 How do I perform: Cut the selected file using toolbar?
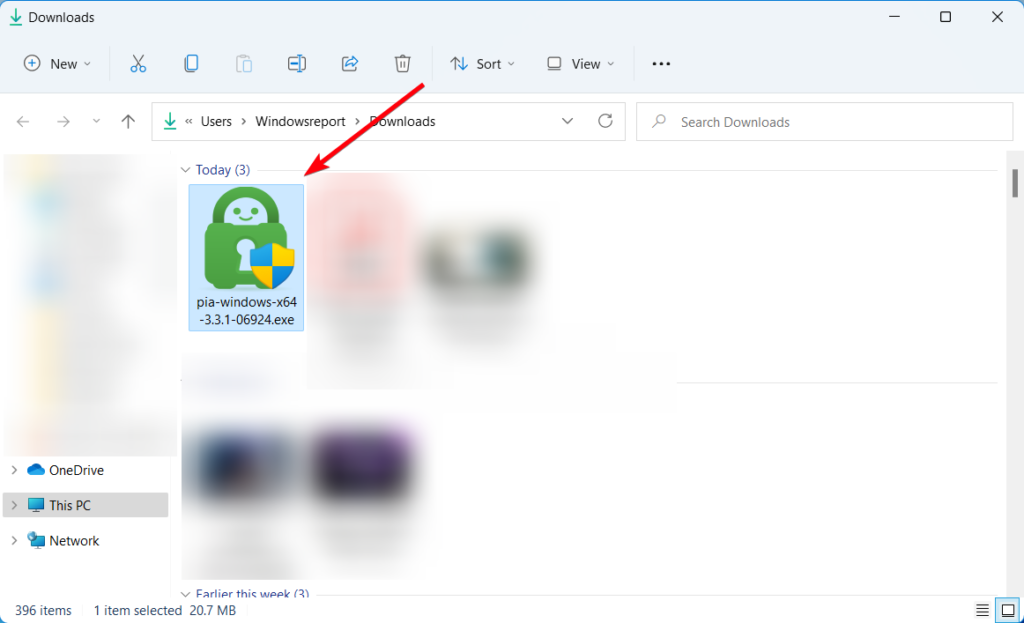(x=138, y=63)
